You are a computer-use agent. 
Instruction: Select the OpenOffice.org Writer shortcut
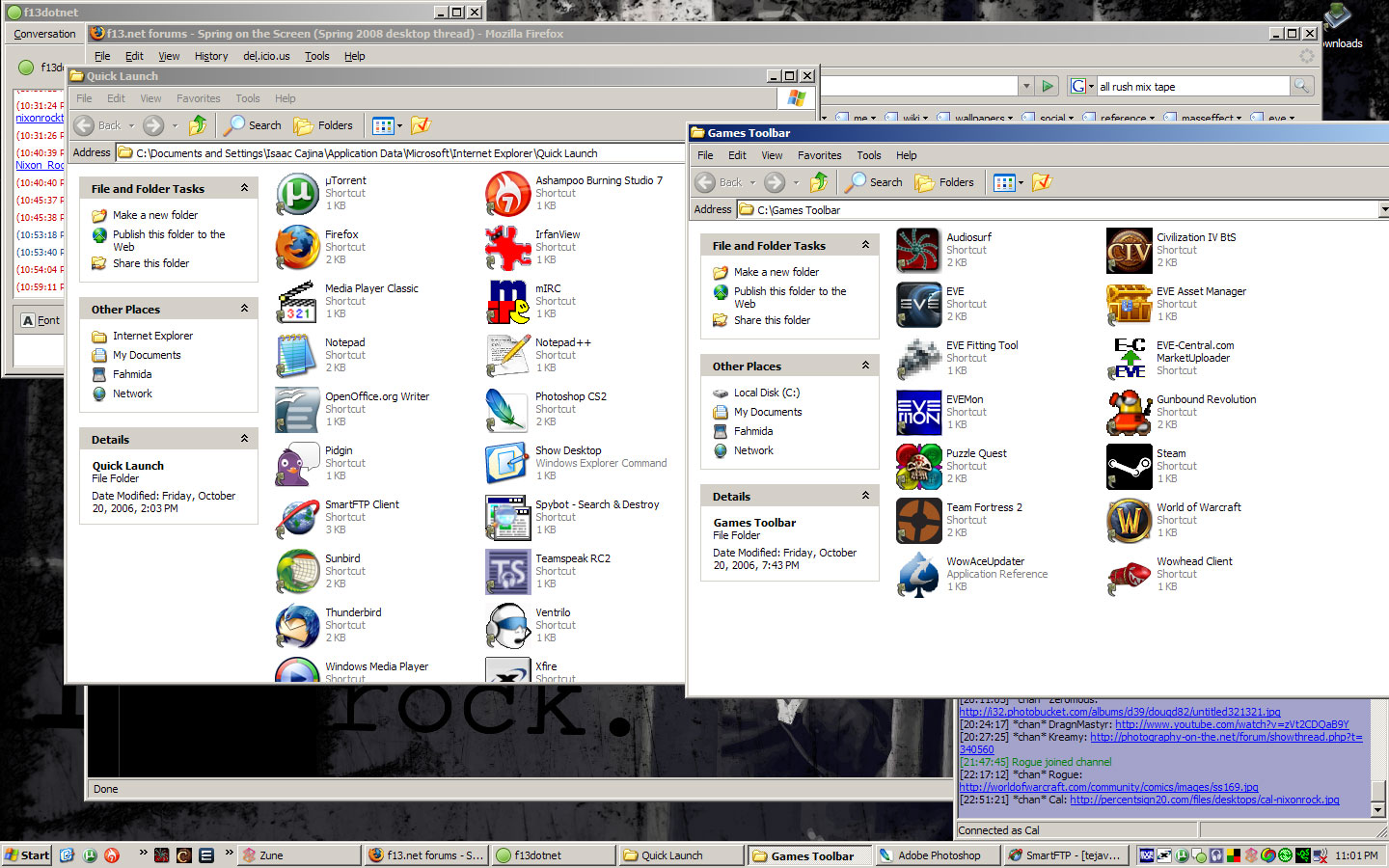coord(298,409)
